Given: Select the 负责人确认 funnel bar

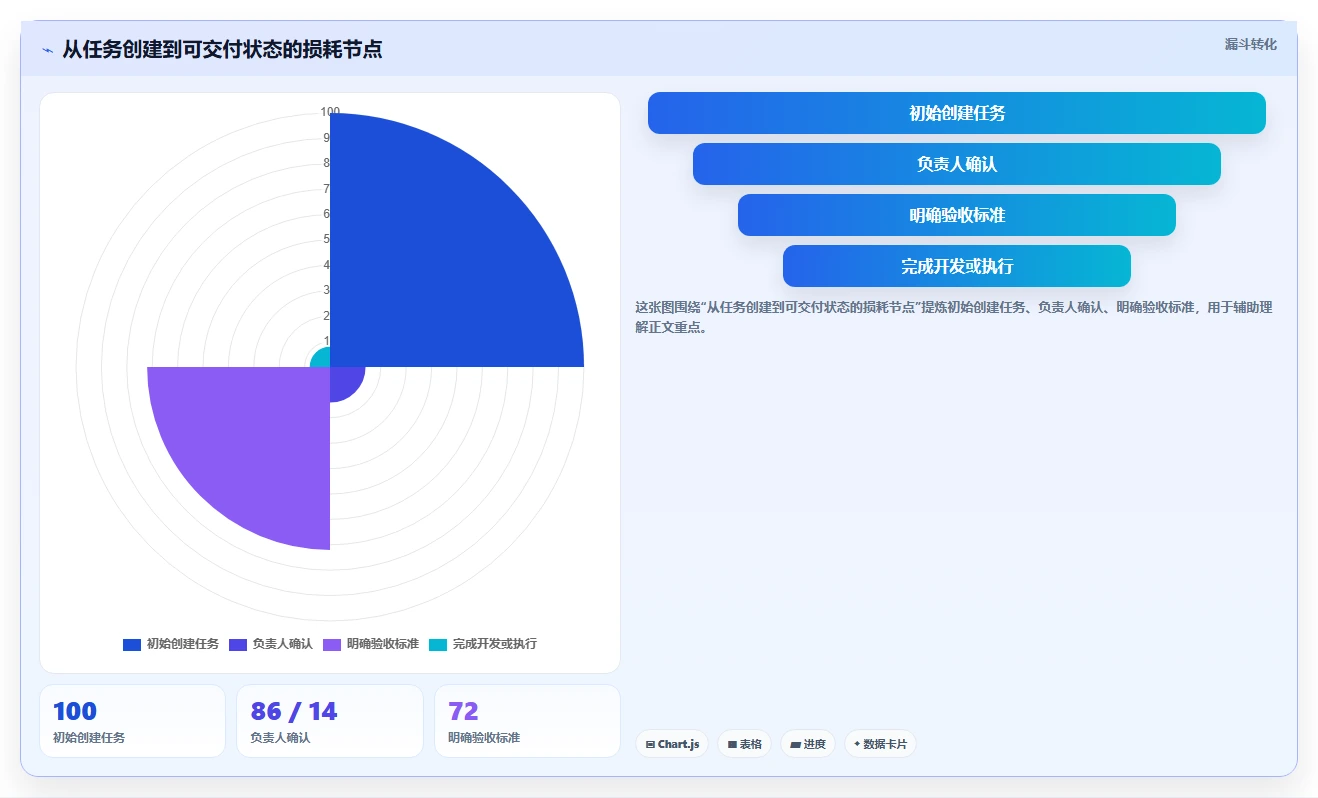Looking at the screenshot, I should [956, 164].
